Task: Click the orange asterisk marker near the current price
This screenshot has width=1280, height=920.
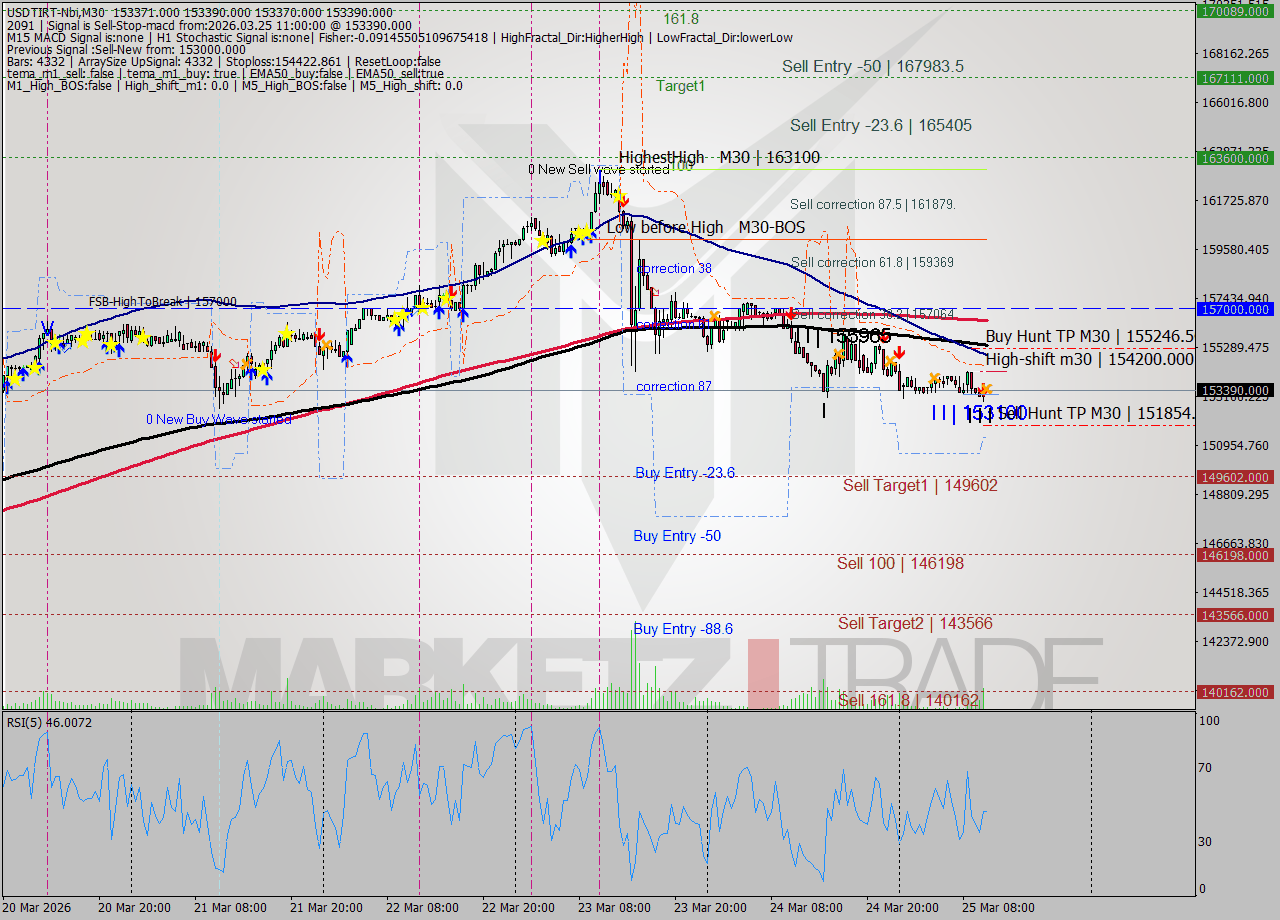Action: (x=985, y=389)
